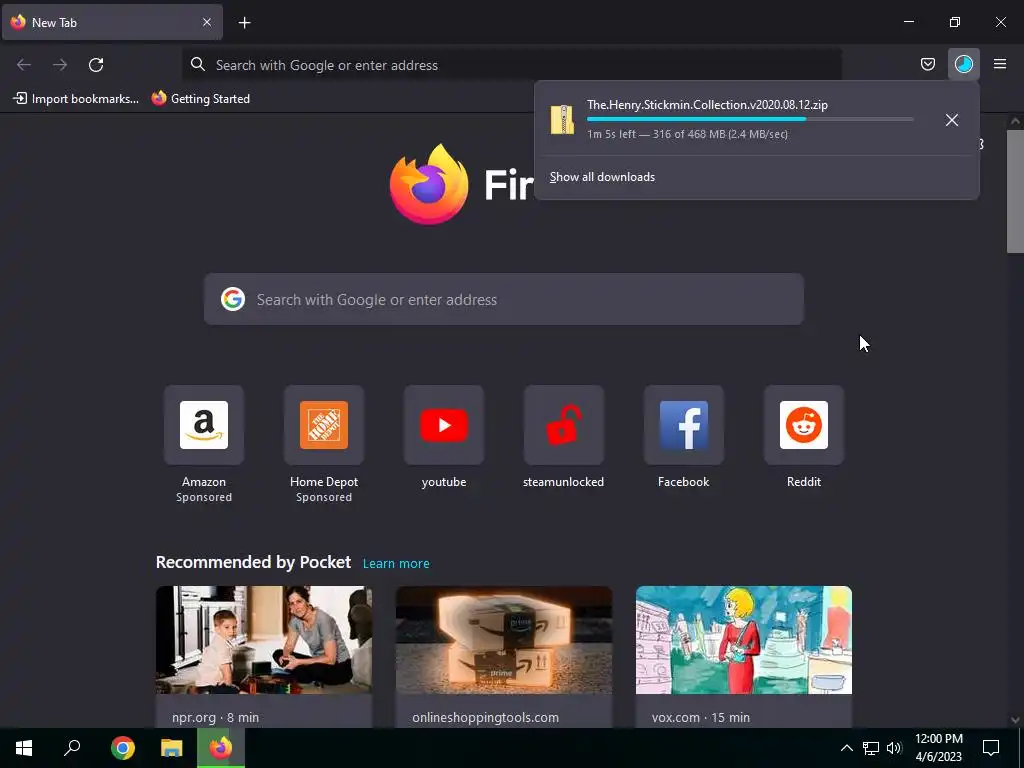
Task: Open a new tab with plus button
Action: click(244, 23)
